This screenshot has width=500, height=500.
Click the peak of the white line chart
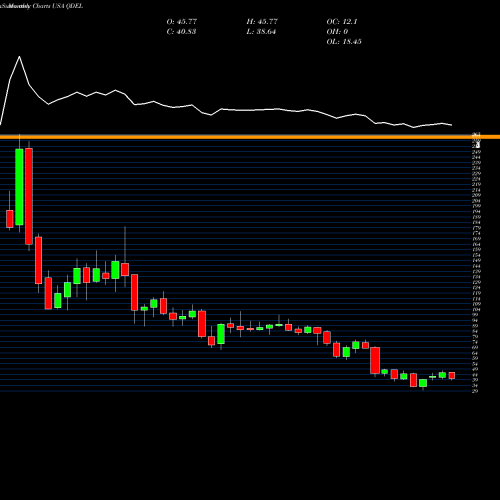click(19, 57)
